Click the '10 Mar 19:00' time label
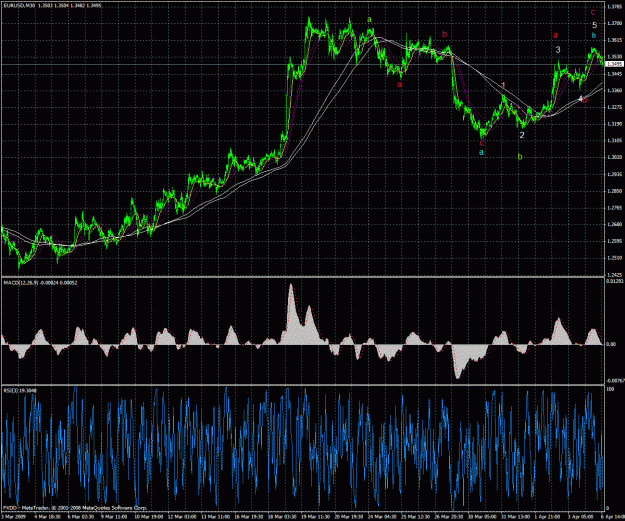The image size is (625, 521). click(x=147, y=517)
